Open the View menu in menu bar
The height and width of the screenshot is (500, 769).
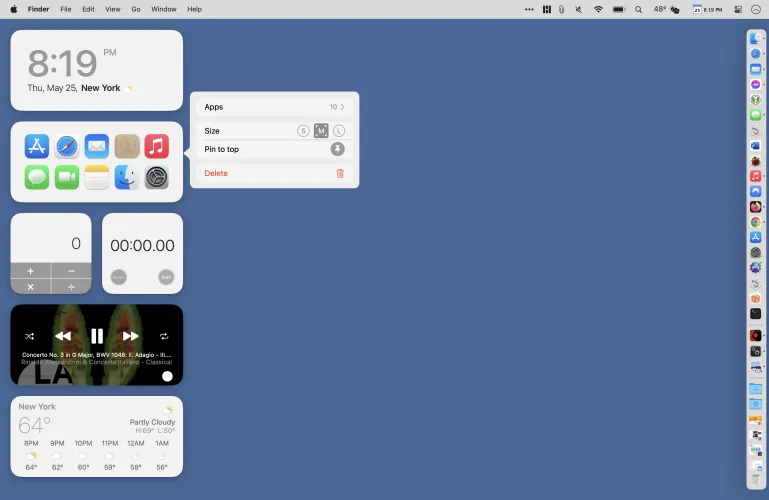pos(112,9)
